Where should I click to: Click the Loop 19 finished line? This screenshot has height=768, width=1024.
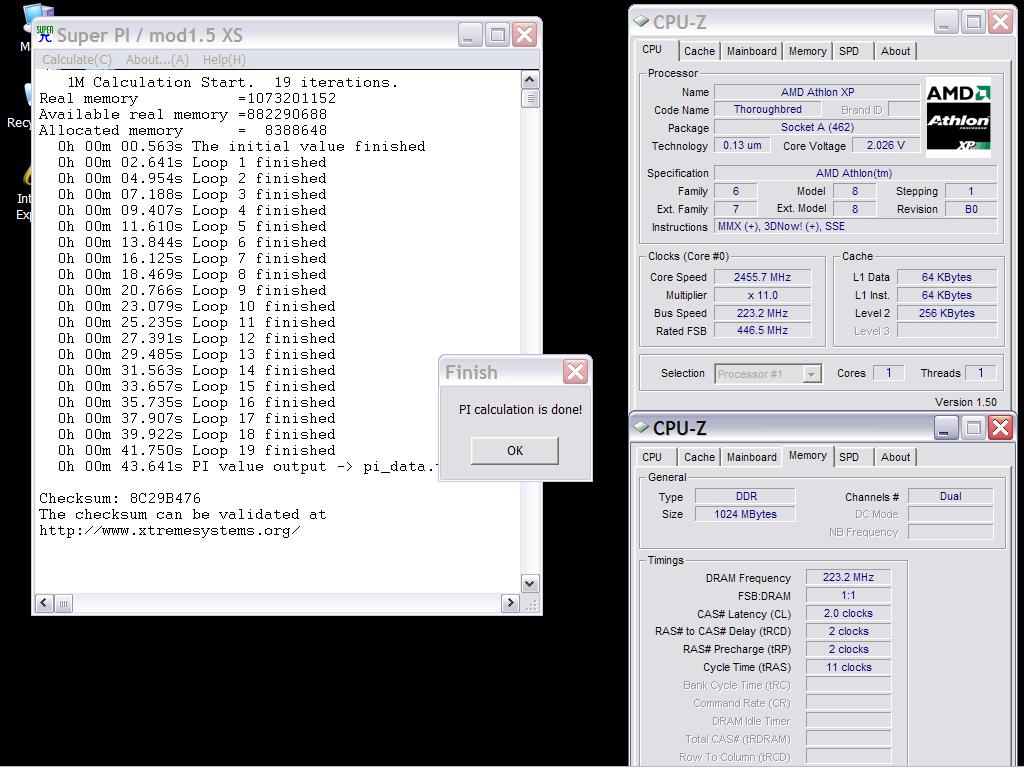click(x=197, y=451)
